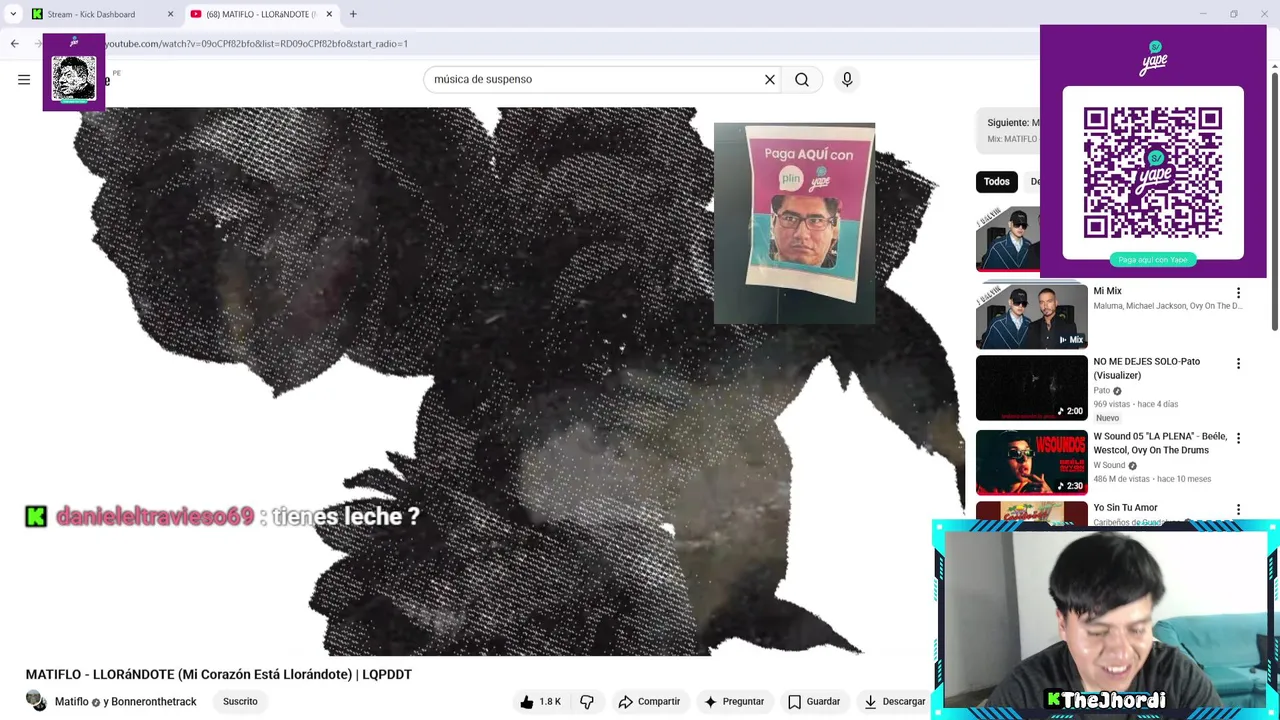Download video with Descargar button
Viewport: 1280px width, 720px height.
click(895, 702)
